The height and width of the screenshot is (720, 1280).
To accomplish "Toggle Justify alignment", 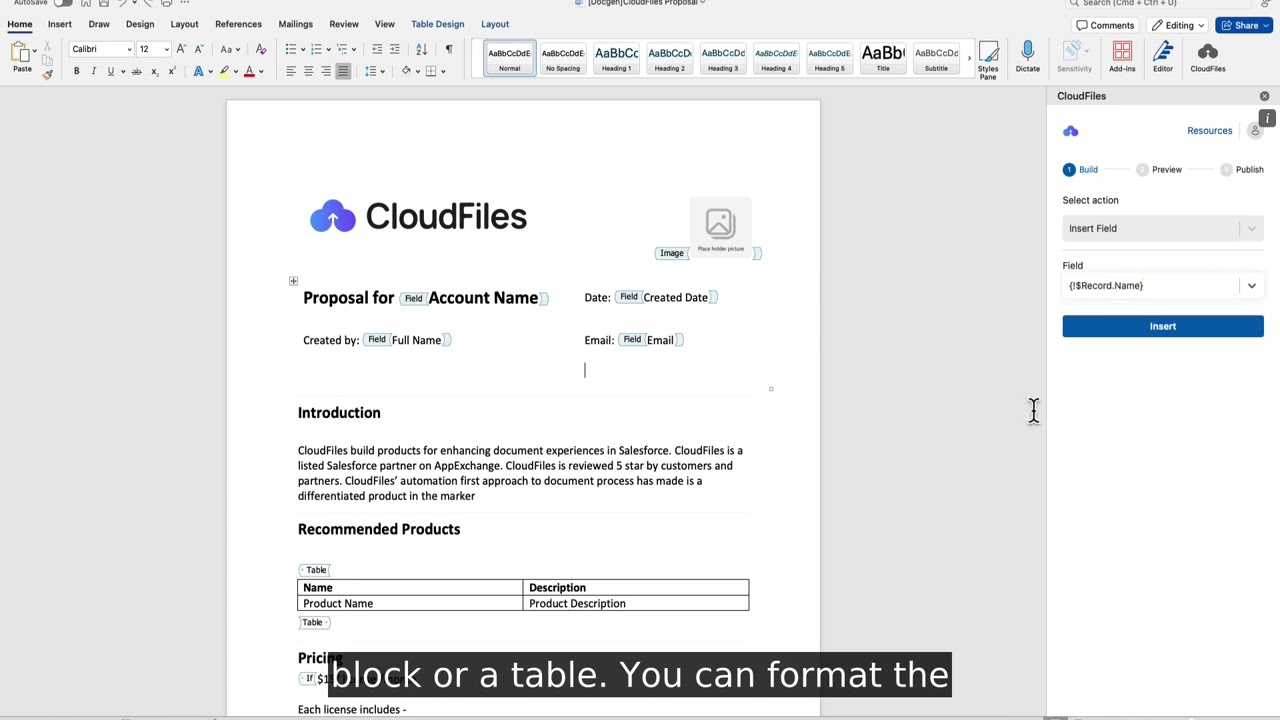I will coord(343,71).
